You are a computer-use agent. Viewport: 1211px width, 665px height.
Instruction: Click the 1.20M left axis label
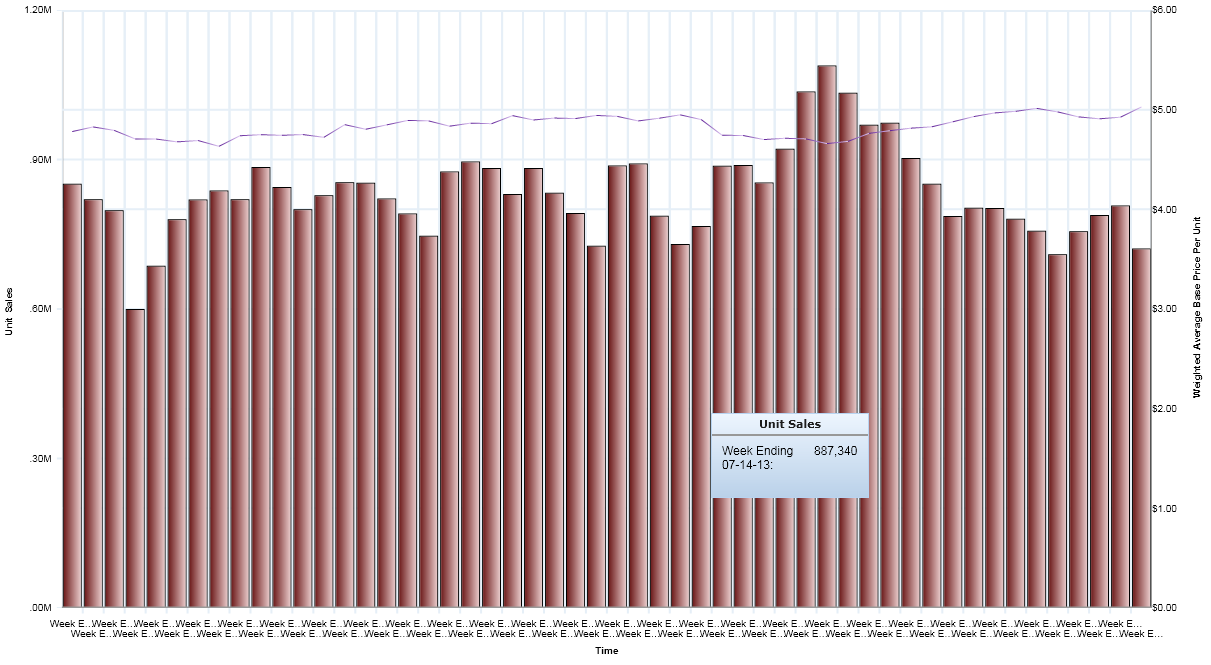(36, 10)
